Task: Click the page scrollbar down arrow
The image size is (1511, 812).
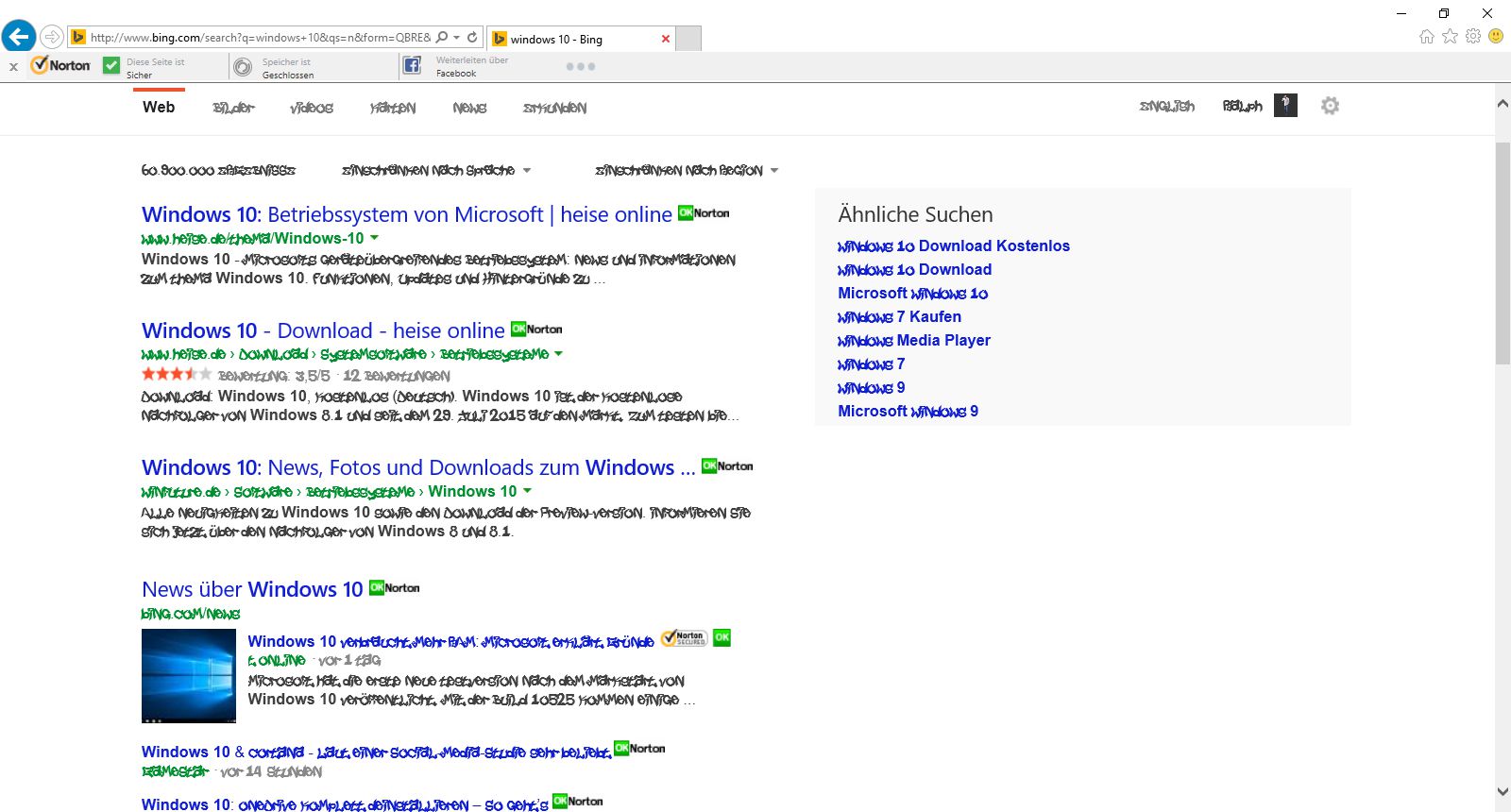Action: point(1503,792)
